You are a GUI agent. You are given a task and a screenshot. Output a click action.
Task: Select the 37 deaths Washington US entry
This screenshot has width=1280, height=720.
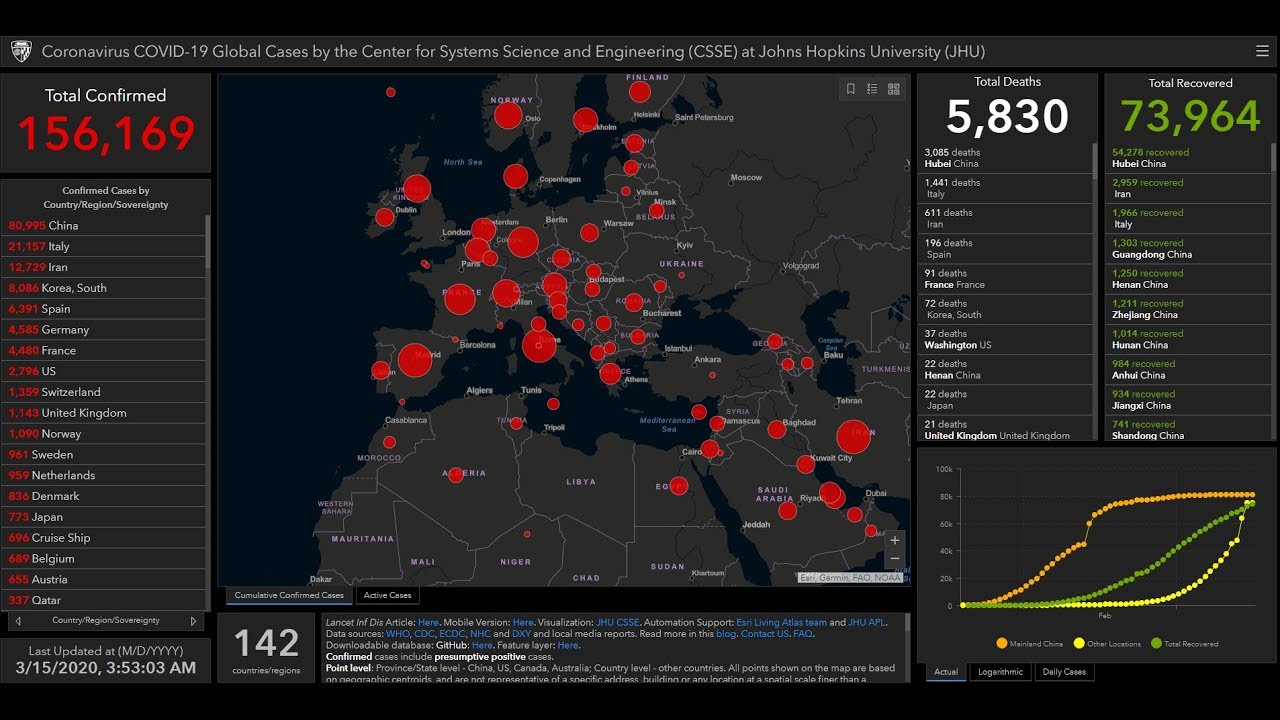pos(1004,339)
